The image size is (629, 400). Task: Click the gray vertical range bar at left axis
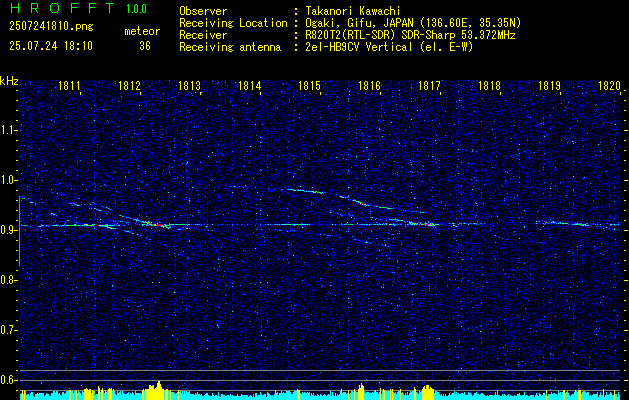click(19, 231)
